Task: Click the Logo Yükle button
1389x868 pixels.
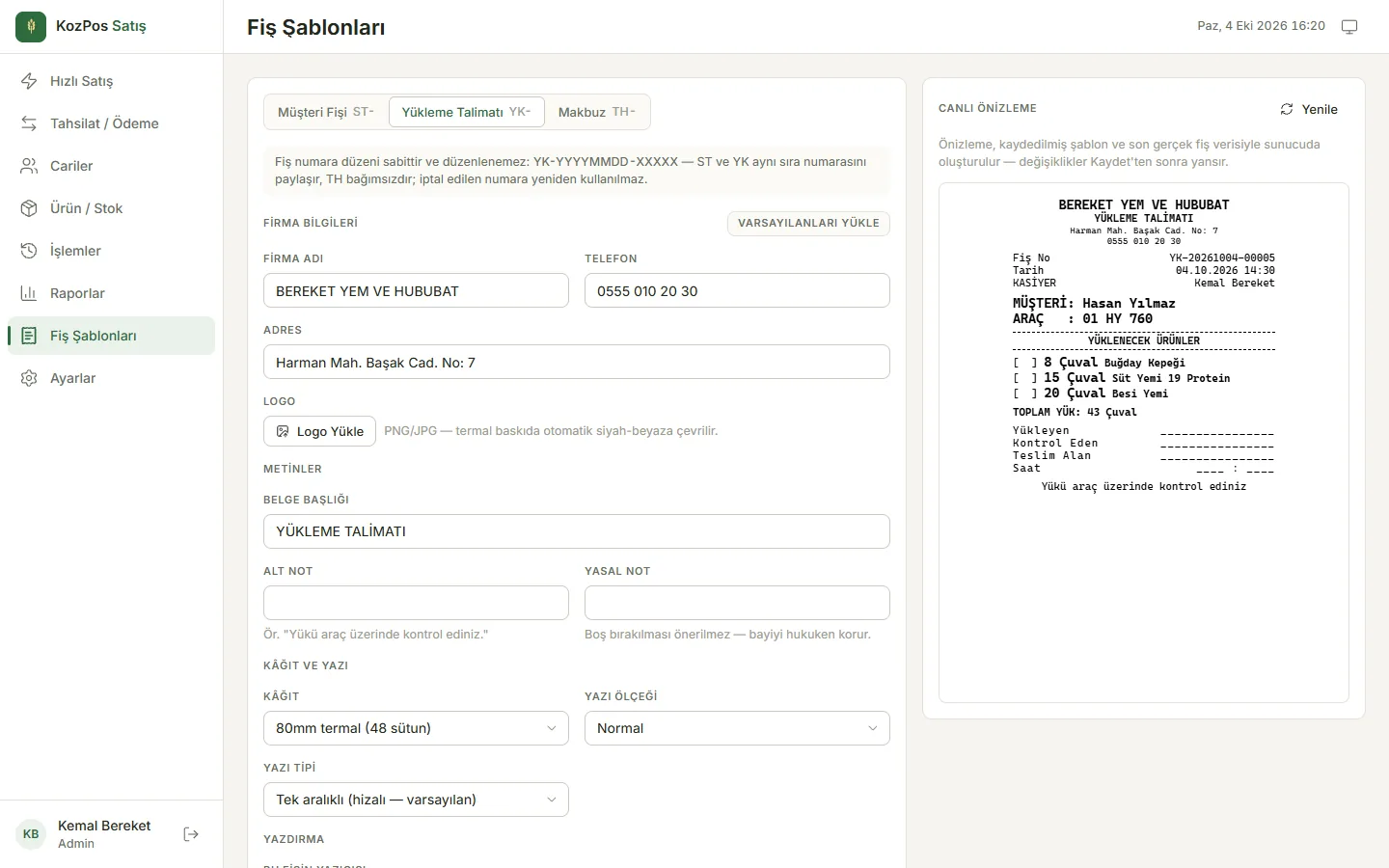Action: [319, 431]
